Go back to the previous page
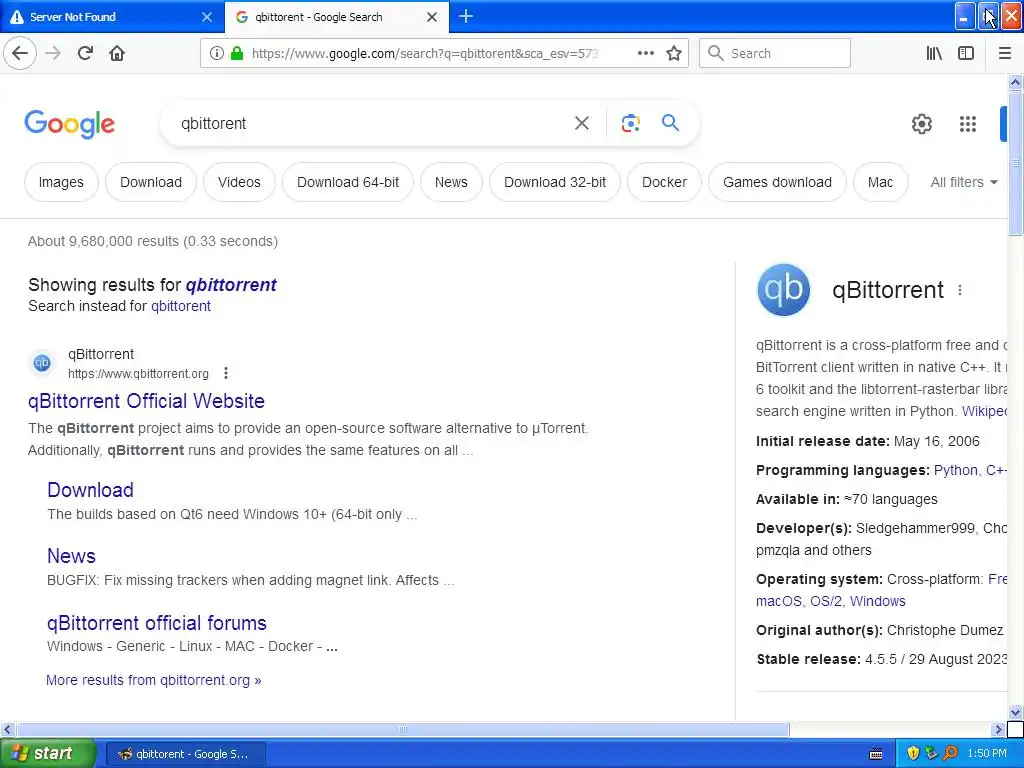The width and height of the screenshot is (1024, 768). [20, 53]
